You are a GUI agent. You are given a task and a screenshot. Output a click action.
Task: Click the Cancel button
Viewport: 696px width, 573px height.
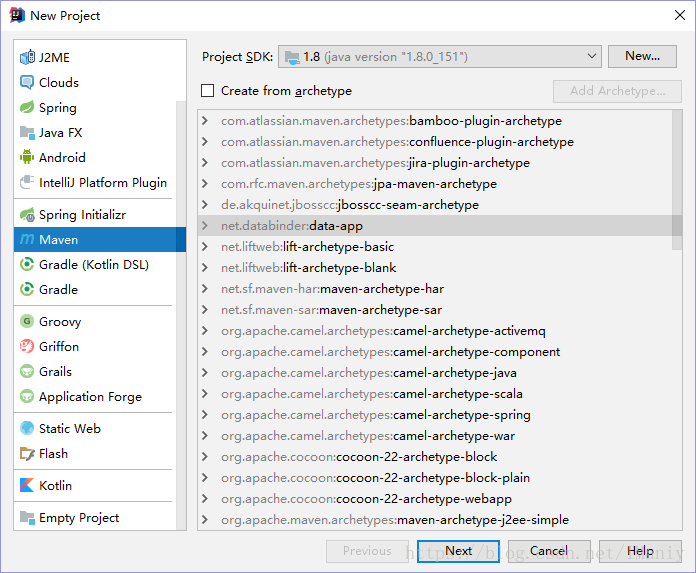click(x=549, y=551)
